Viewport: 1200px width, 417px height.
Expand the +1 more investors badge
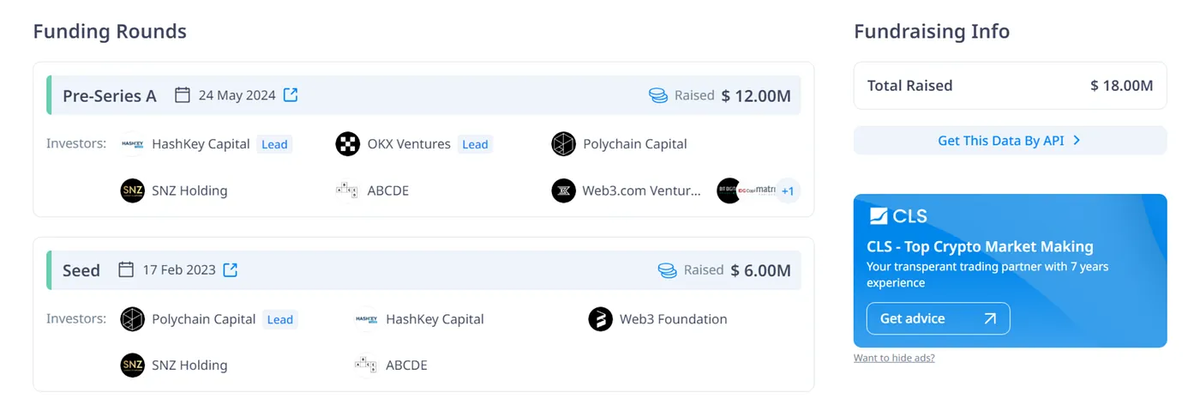(788, 191)
